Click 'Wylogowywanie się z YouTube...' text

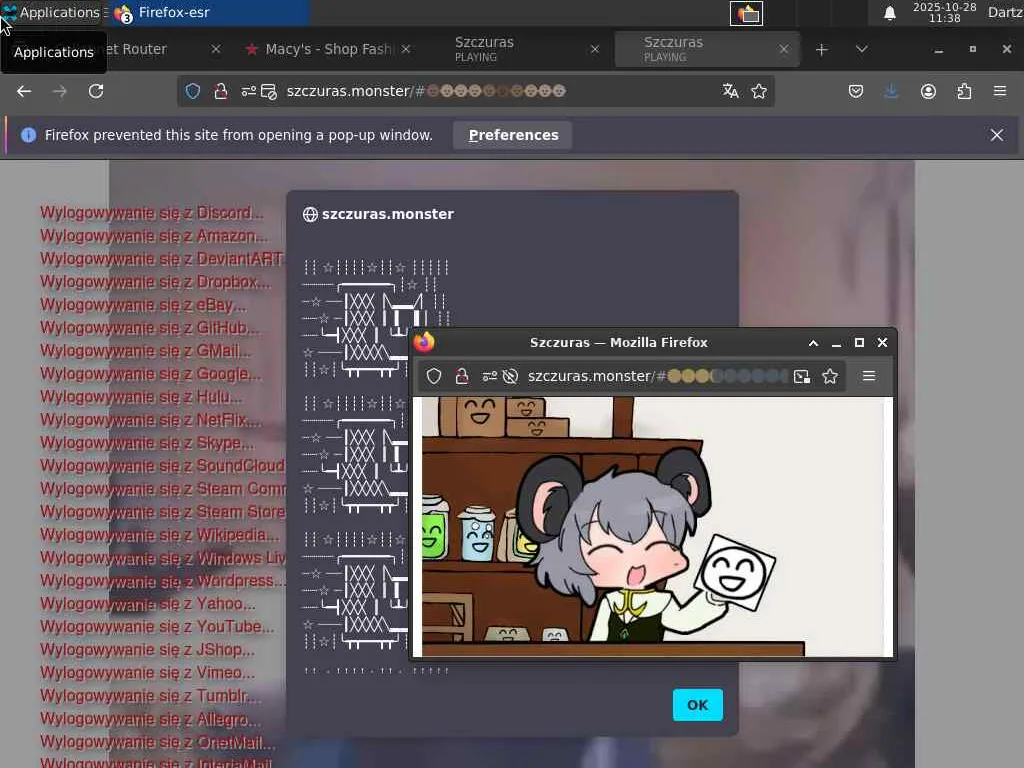(157, 627)
